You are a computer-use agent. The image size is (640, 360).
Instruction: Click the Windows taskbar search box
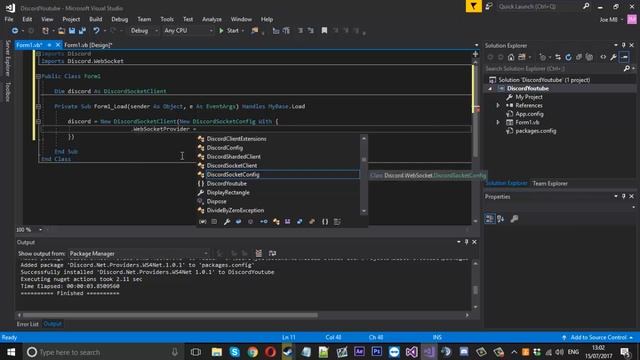point(103,352)
